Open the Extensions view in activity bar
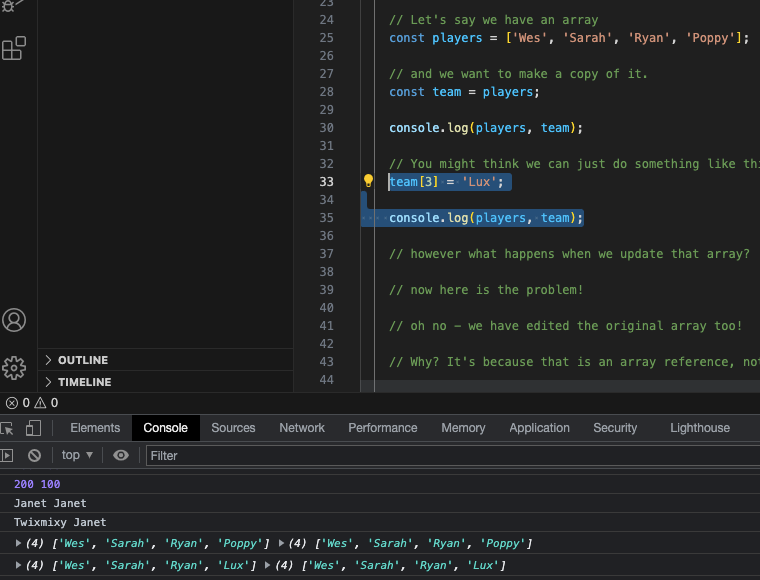 coord(14,48)
